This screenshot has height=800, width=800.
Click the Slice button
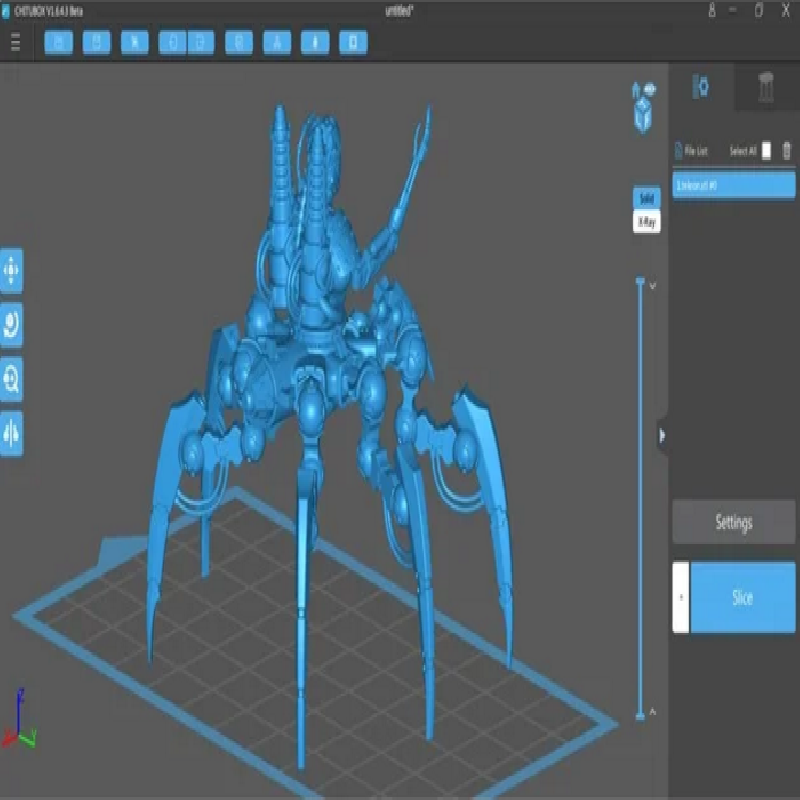tap(742, 597)
